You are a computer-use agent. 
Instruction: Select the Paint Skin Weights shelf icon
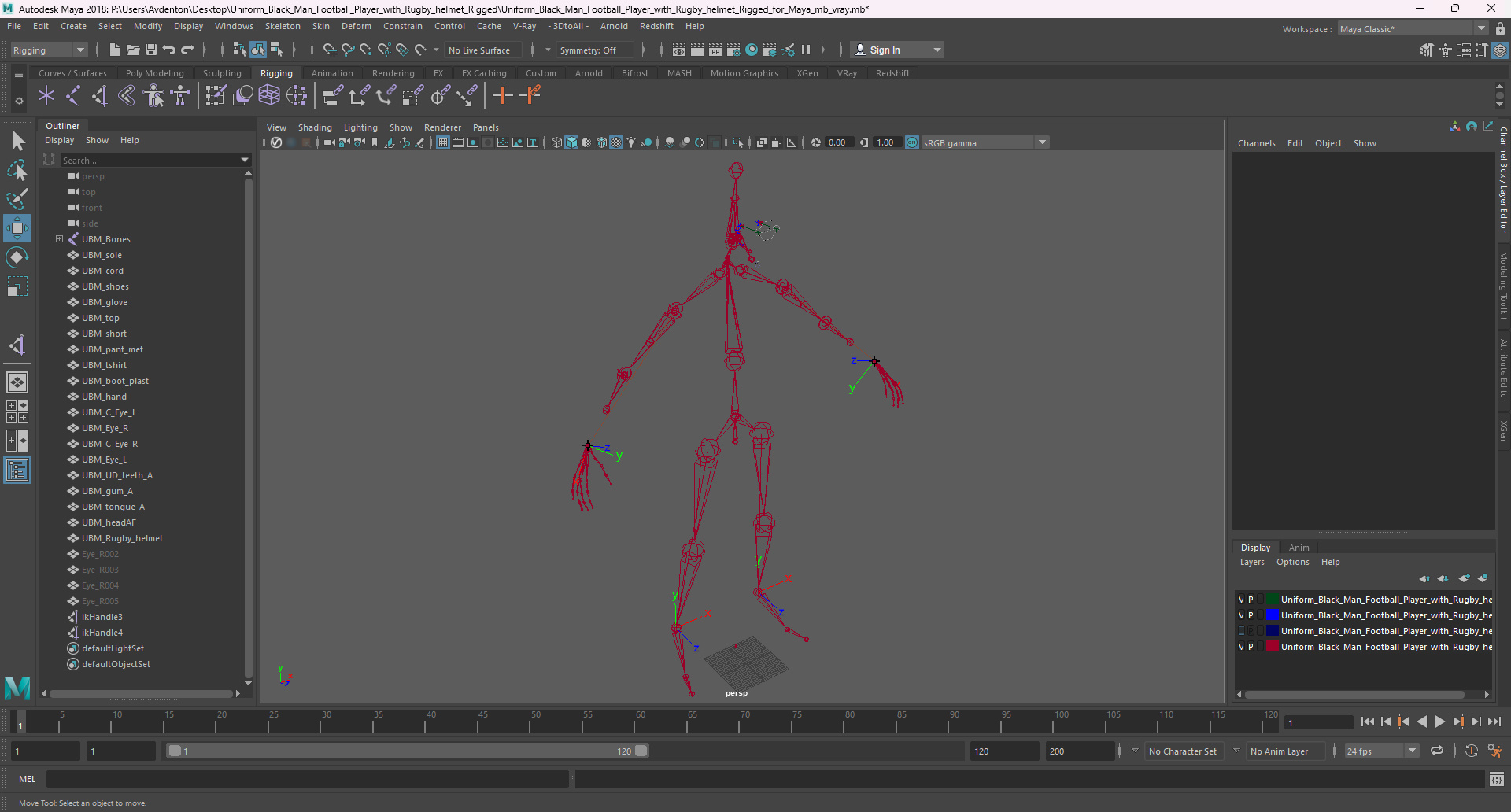coord(216,96)
